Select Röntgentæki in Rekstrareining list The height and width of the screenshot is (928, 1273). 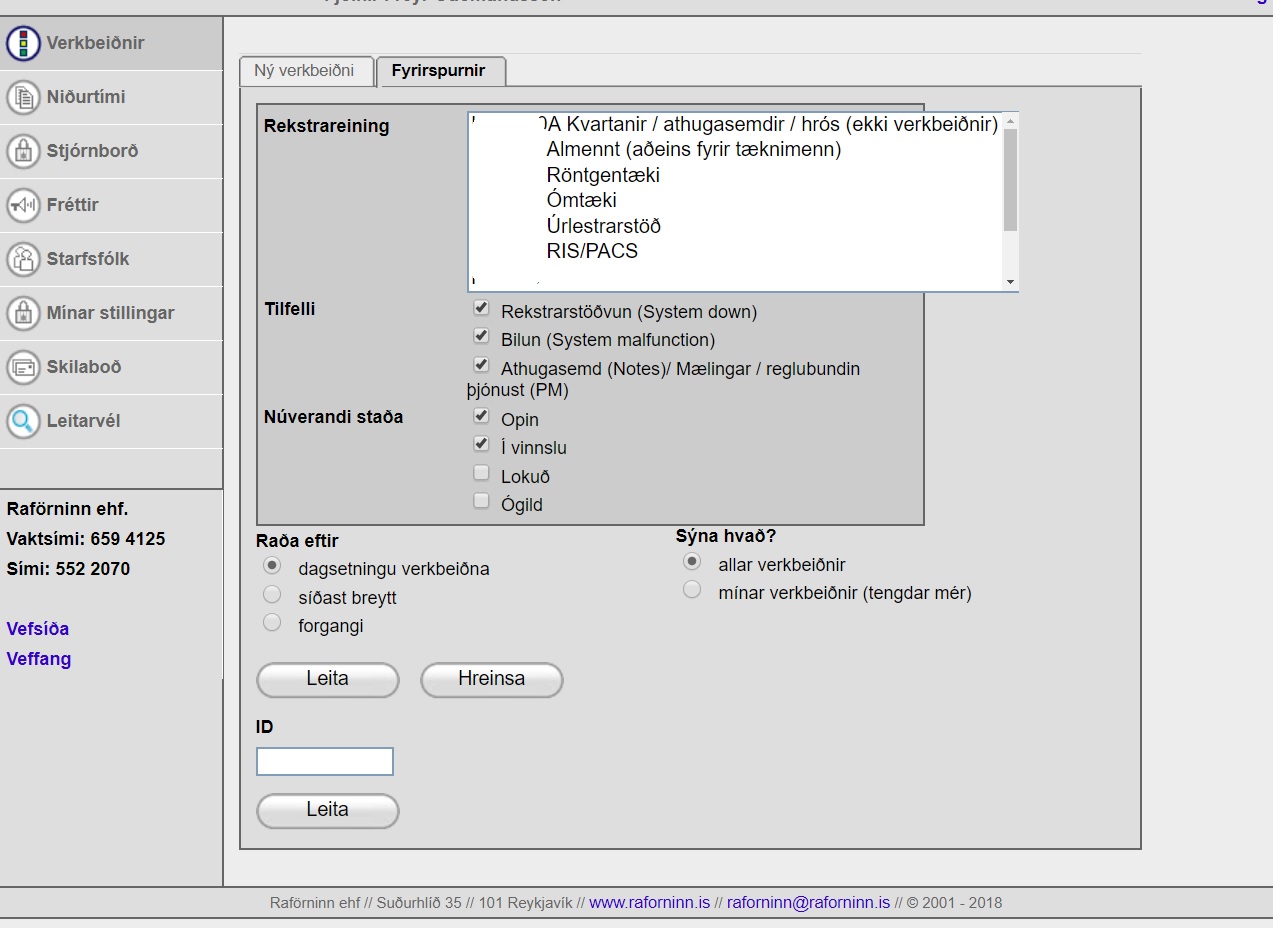(603, 175)
